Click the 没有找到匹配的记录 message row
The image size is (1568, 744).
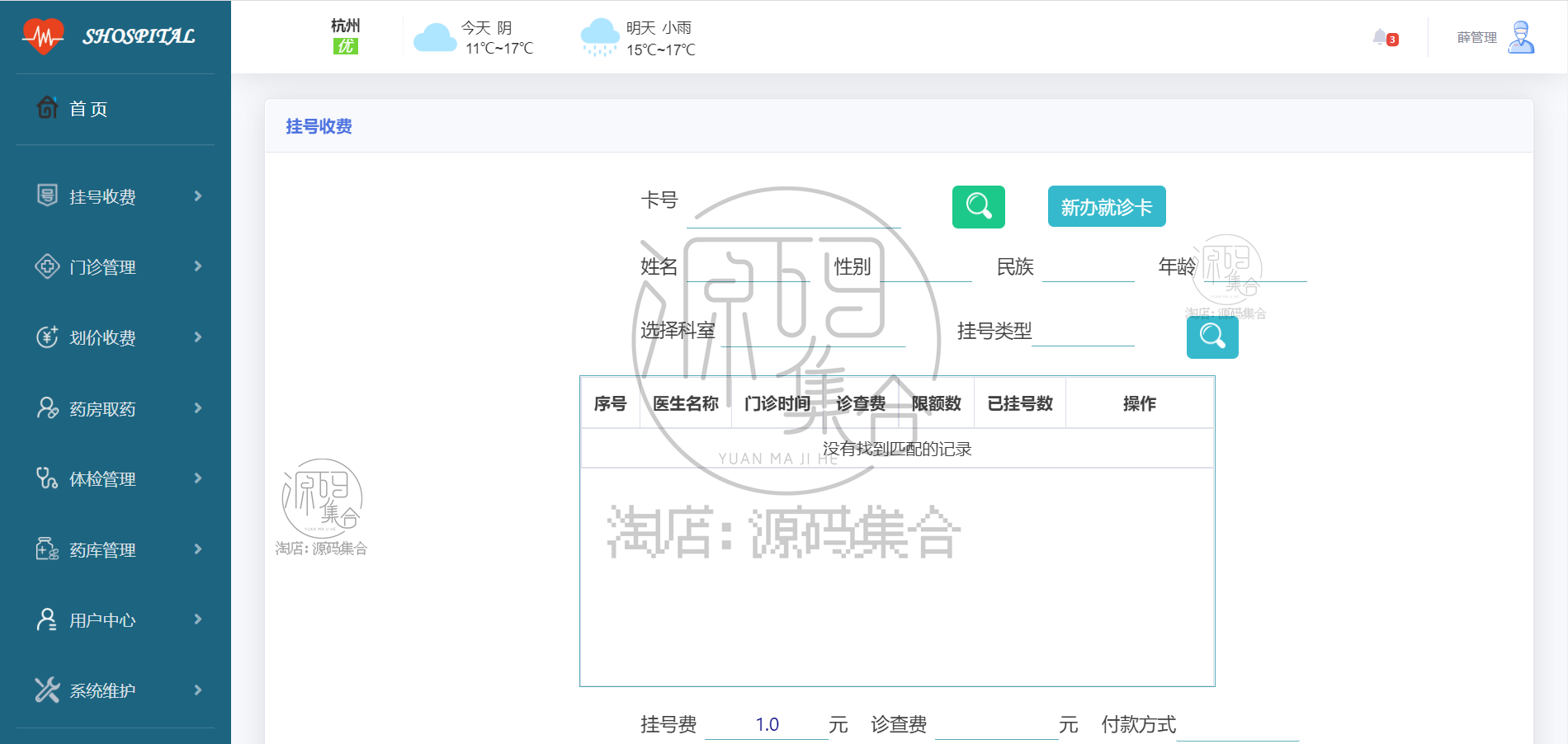click(x=897, y=449)
